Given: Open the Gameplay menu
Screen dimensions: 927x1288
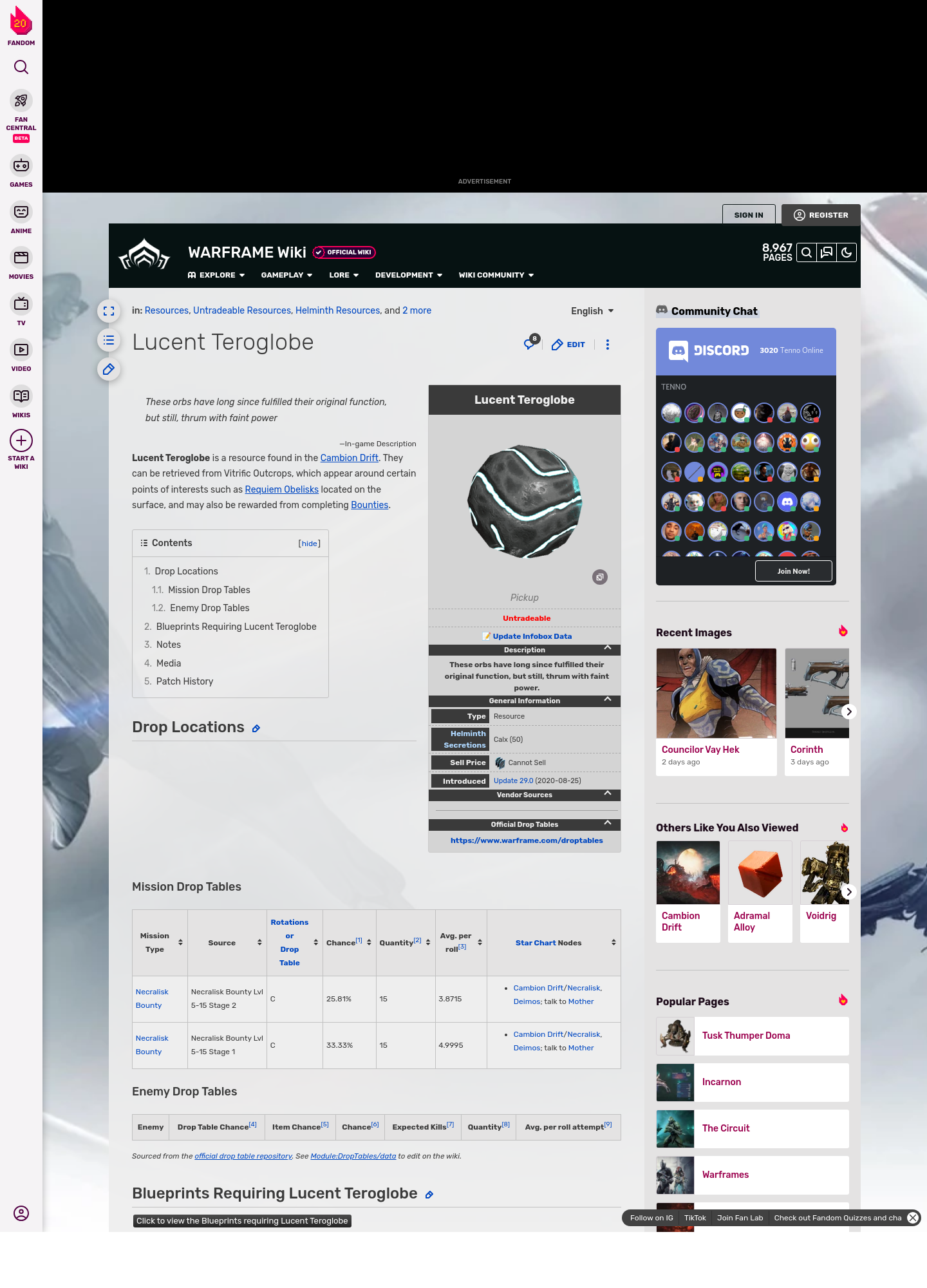Looking at the screenshot, I should point(286,275).
